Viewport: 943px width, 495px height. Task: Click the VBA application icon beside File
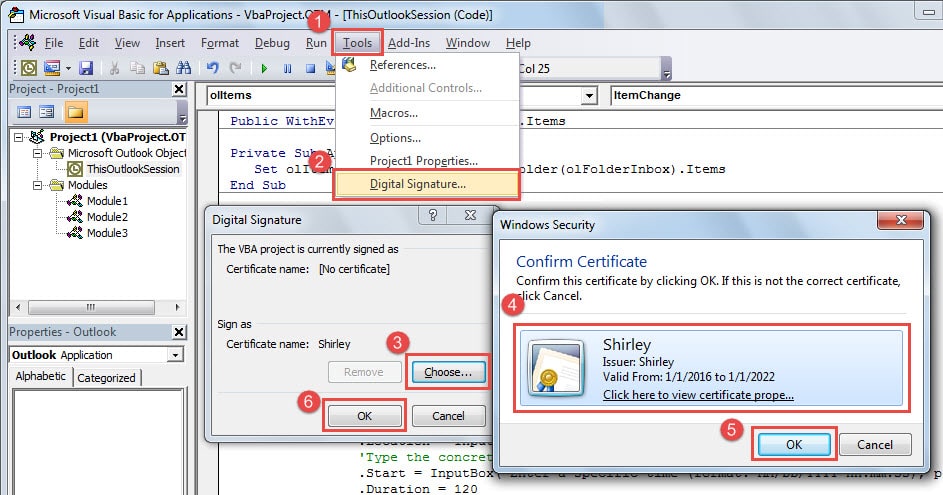click(28, 42)
